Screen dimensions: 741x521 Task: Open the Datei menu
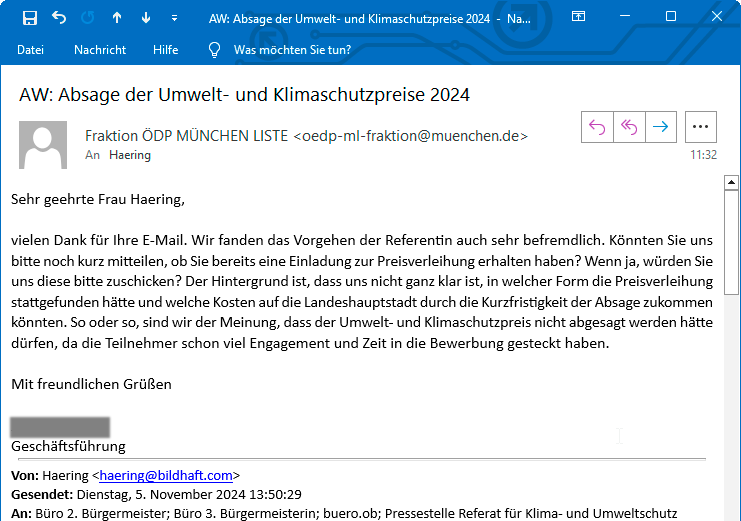click(x=30, y=50)
